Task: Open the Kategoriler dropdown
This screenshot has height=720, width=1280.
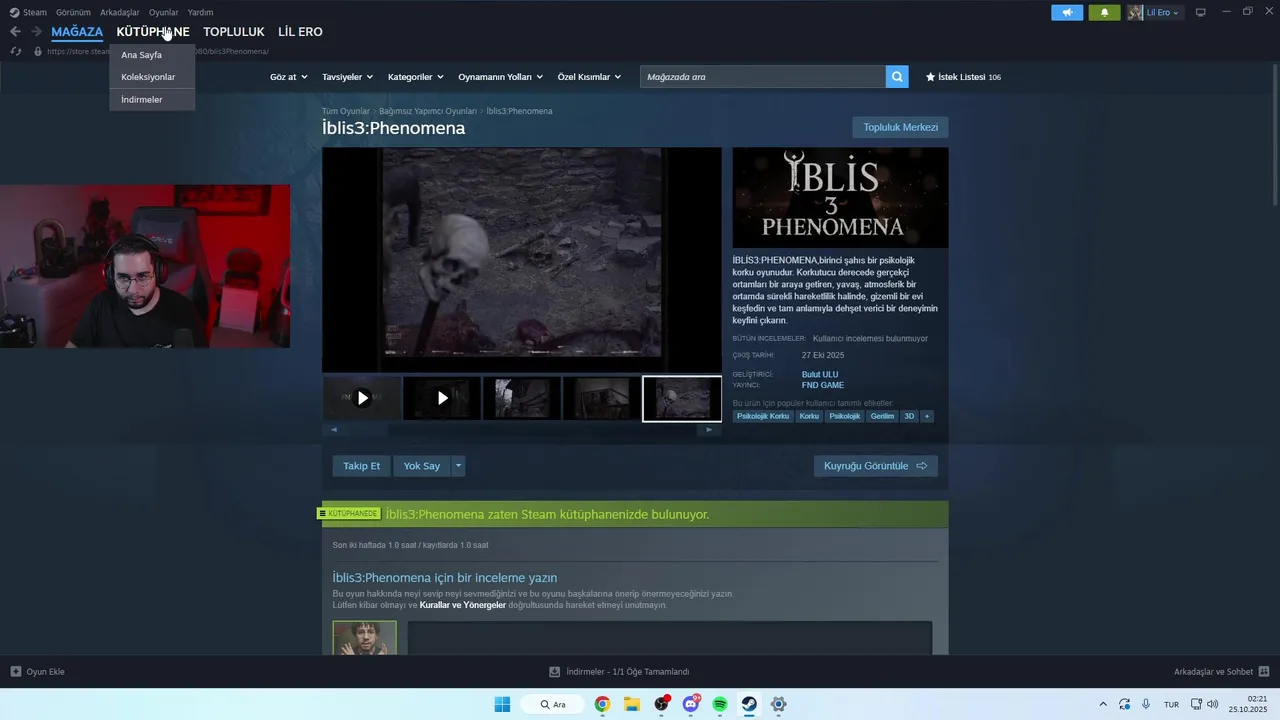Action: 416,77
